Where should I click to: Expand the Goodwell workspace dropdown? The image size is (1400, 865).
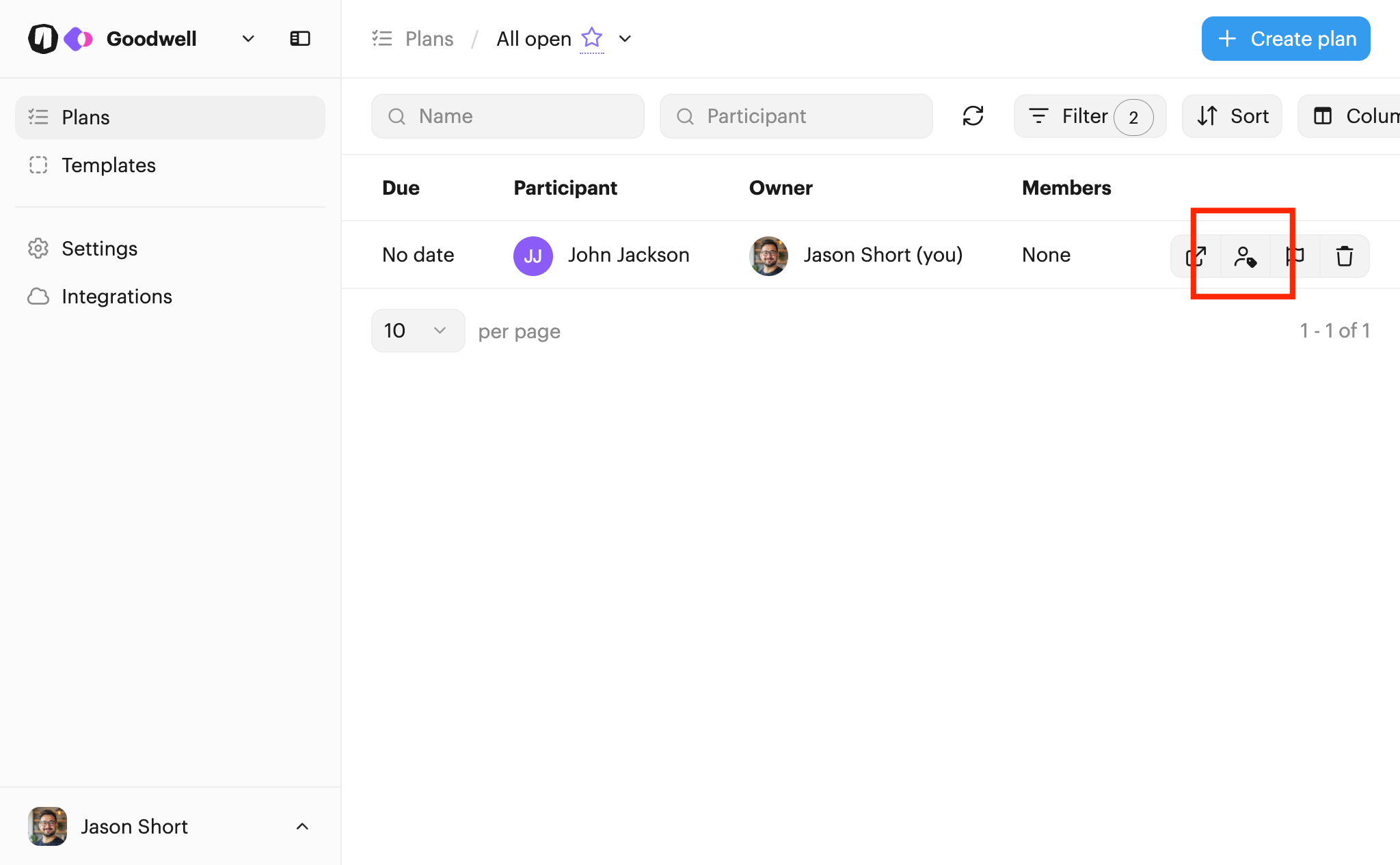point(248,39)
